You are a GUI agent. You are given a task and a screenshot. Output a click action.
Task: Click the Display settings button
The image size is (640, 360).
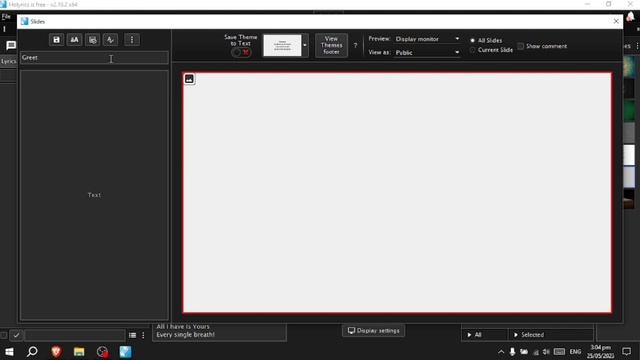pos(373,331)
